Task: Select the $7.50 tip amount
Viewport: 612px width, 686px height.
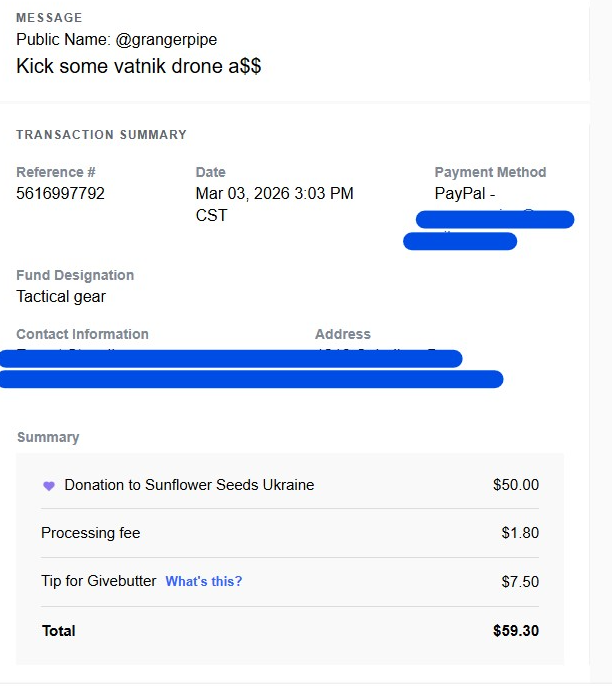Action: point(520,582)
